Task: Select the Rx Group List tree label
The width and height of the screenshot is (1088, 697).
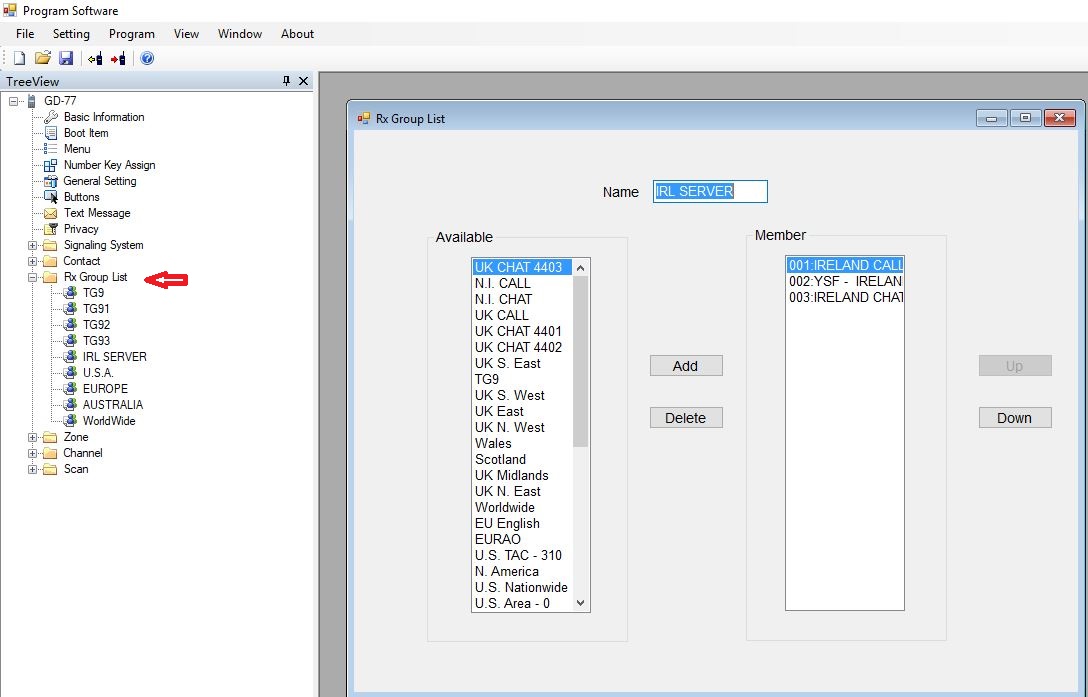Action: coord(96,277)
